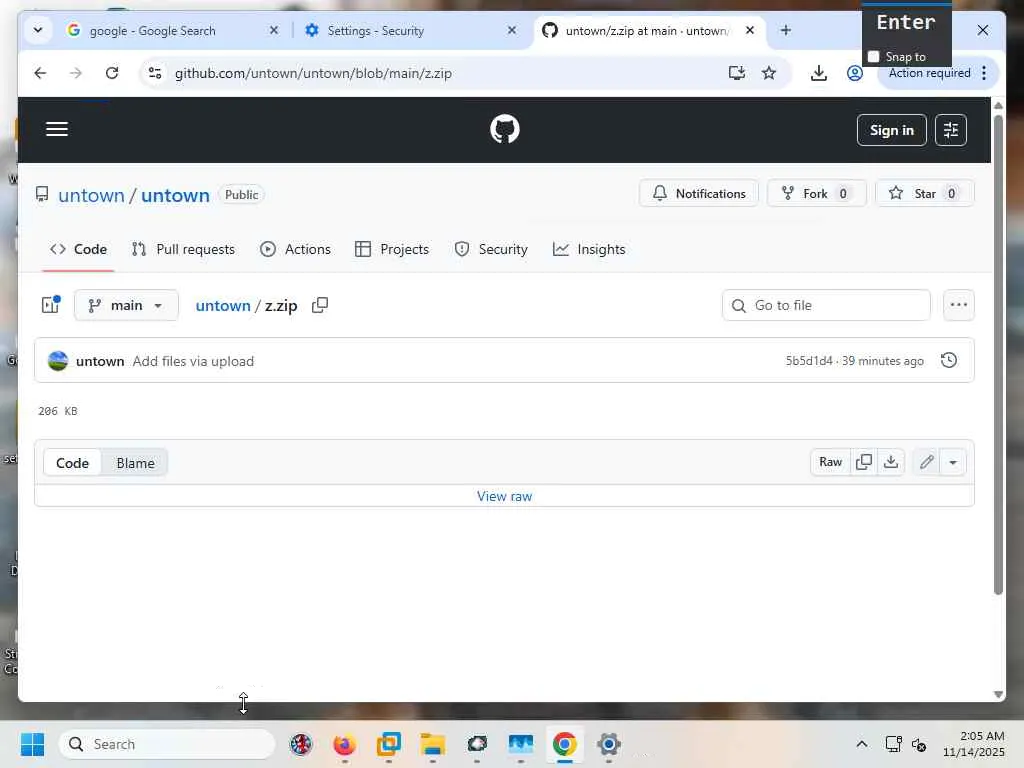Open Firefox from the taskbar
The width and height of the screenshot is (1024, 768).
[344, 744]
